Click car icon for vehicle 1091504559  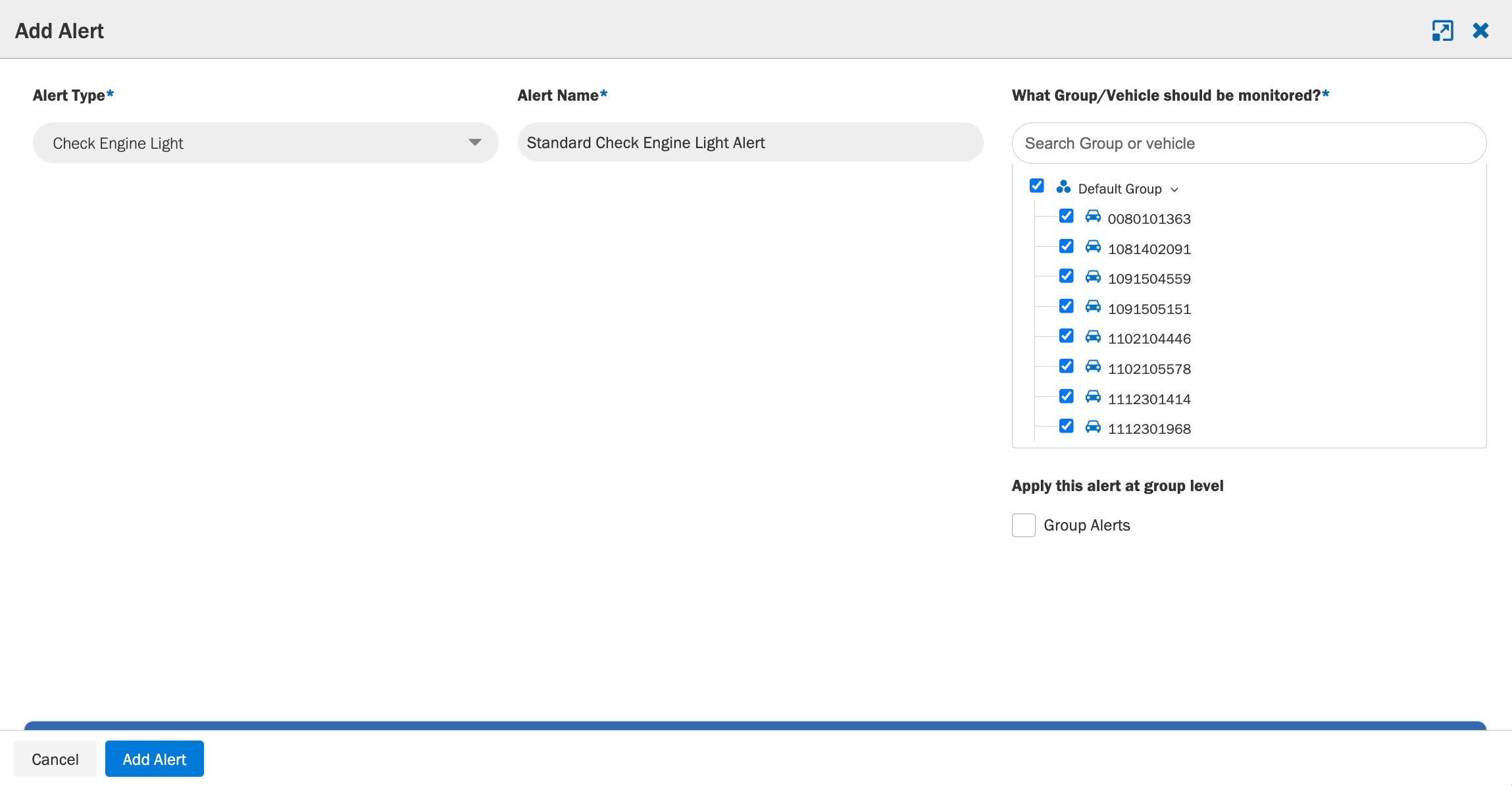pyautogui.click(x=1093, y=276)
